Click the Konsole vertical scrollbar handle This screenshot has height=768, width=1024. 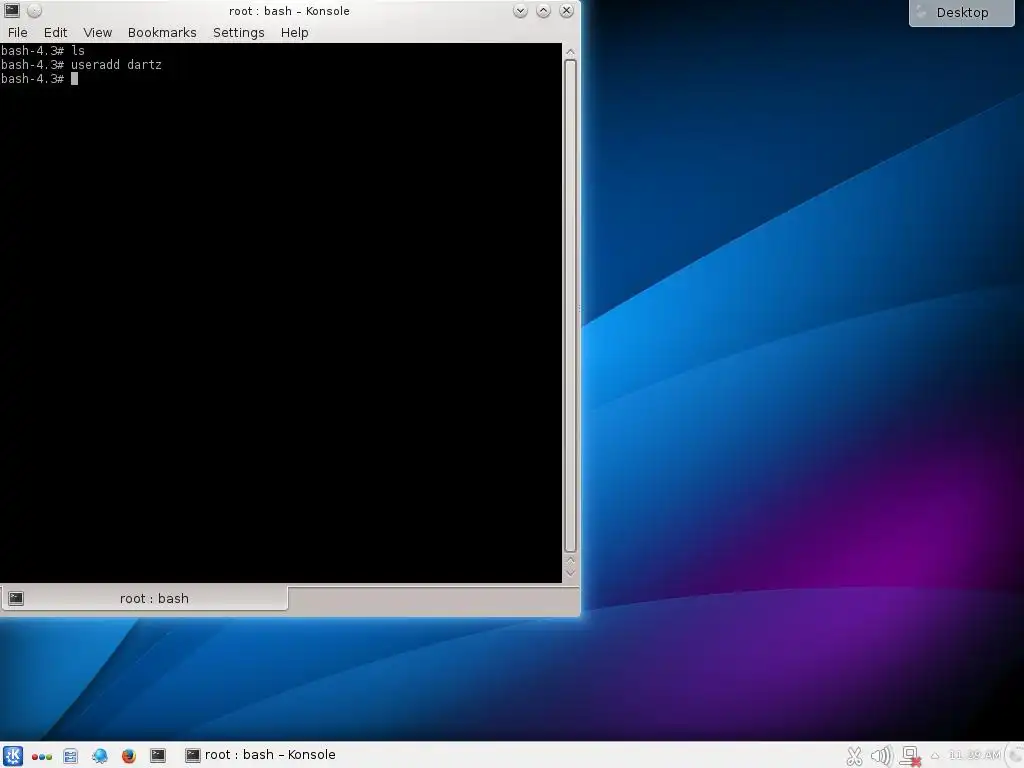click(x=570, y=306)
